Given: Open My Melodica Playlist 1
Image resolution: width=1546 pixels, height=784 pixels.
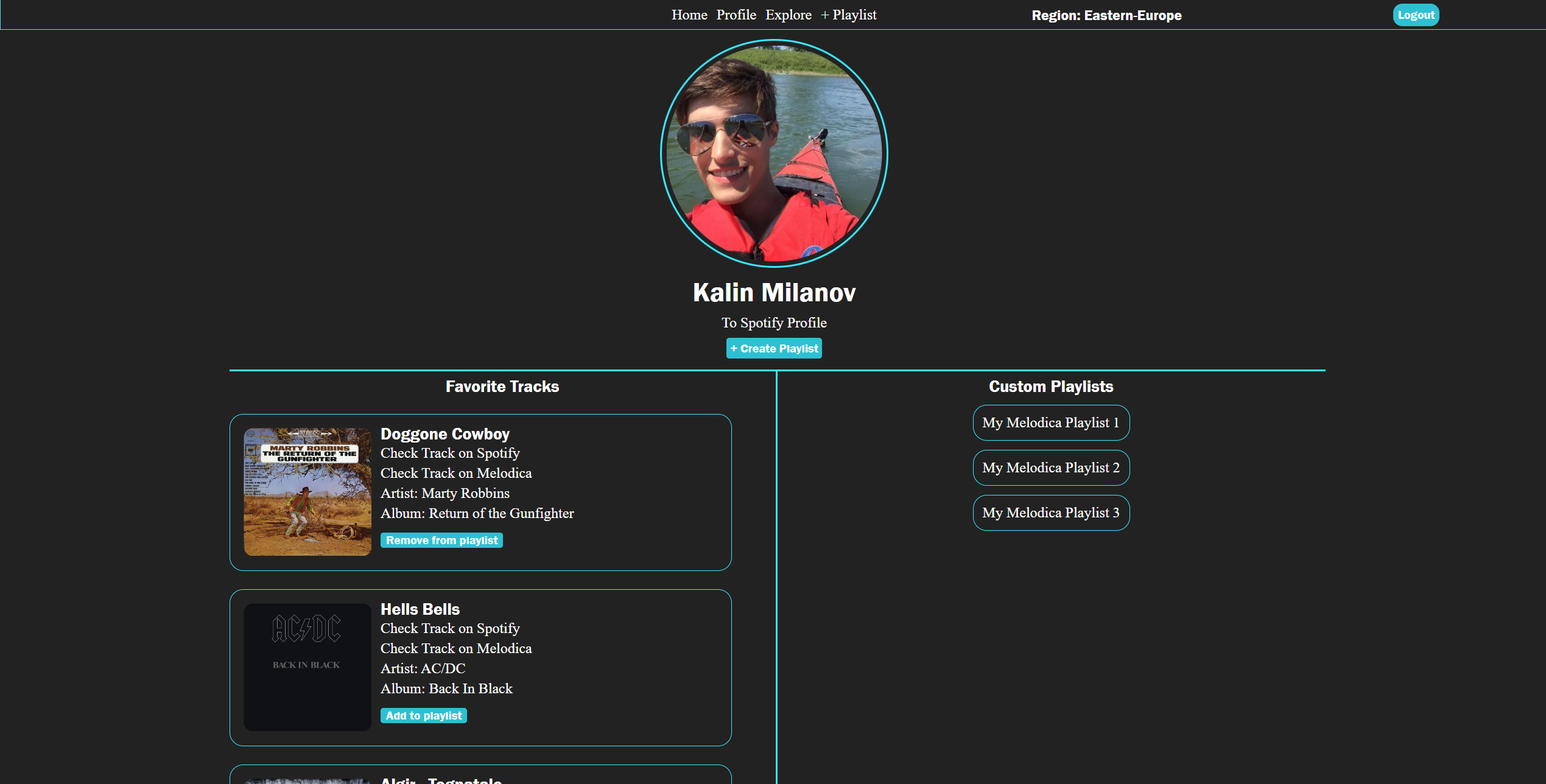Looking at the screenshot, I should click(1051, 422).
